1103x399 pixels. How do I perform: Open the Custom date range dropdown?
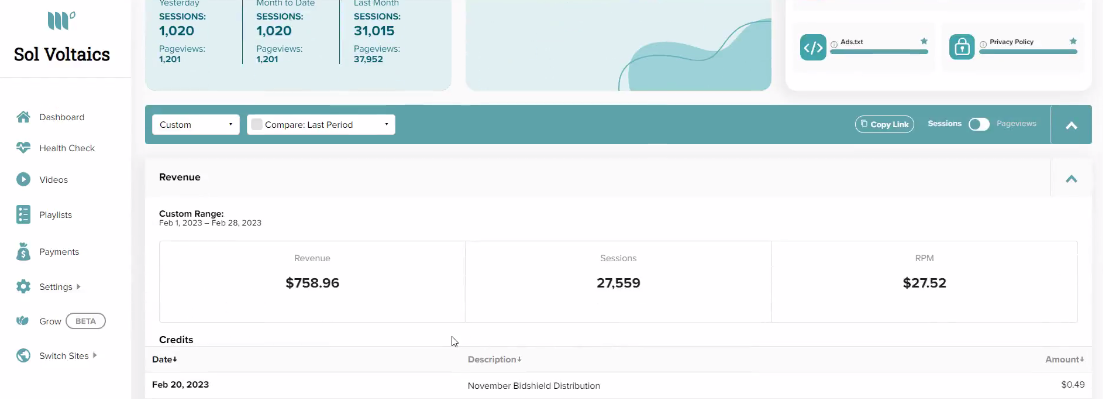point(196,125)
